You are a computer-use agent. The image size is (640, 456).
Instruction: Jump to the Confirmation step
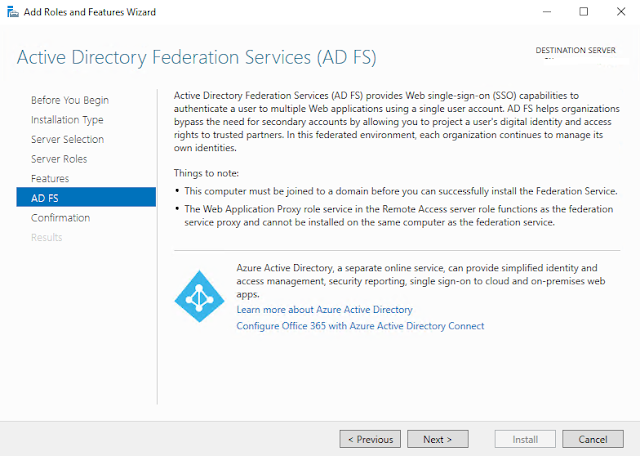click(60, 217)
